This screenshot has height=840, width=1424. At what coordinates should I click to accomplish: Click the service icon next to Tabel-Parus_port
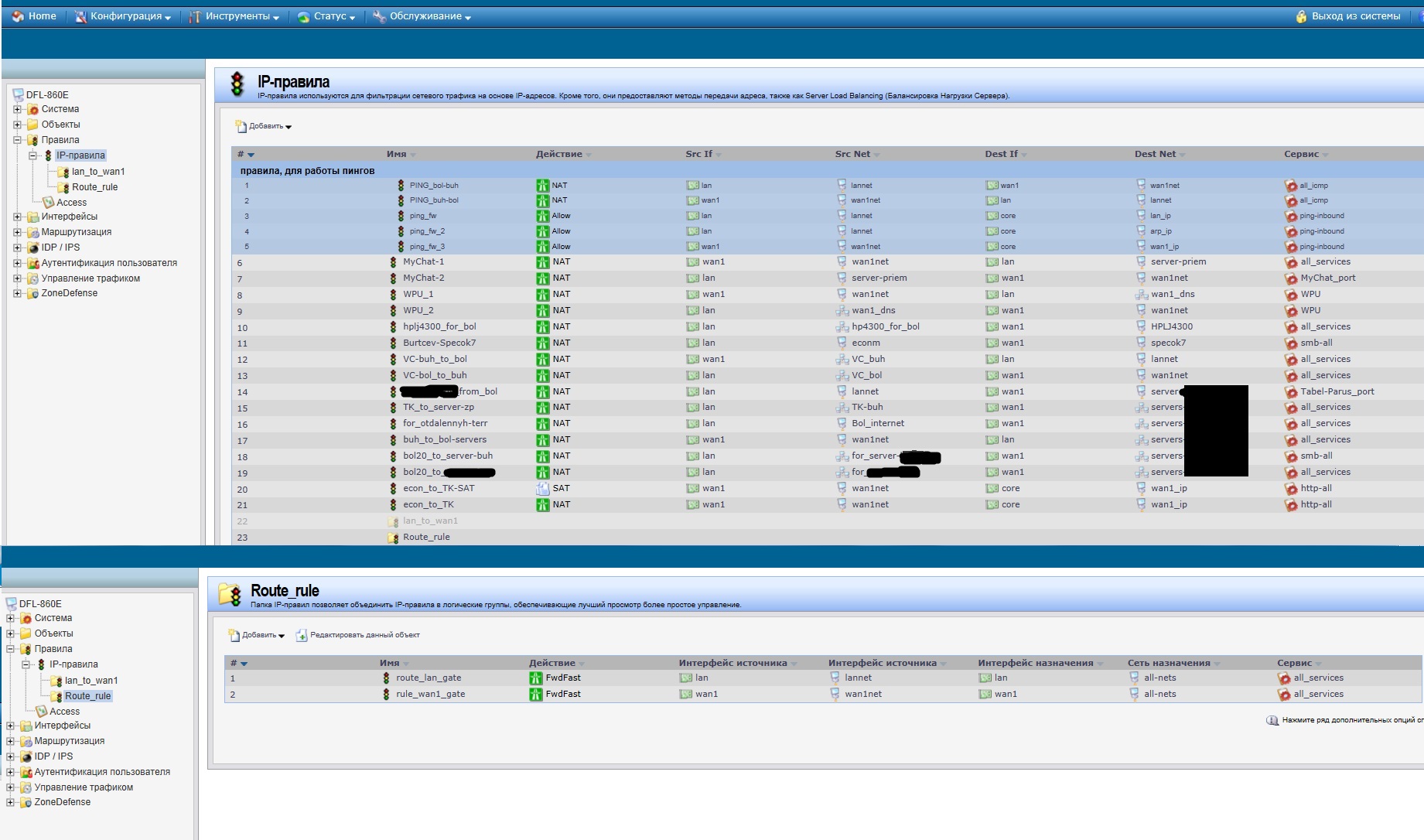tap(1290, 392)
